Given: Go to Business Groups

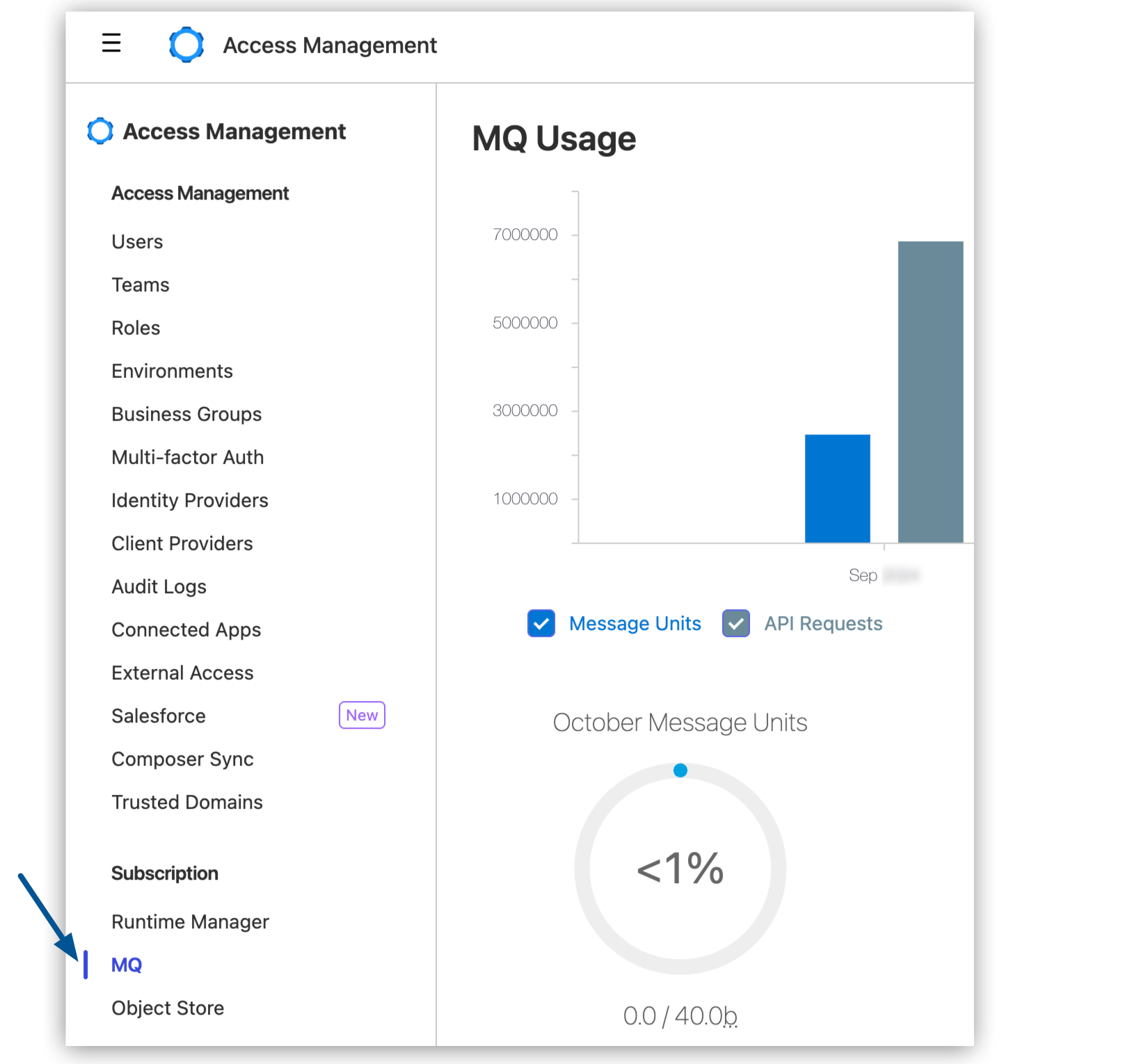Looking at the screenshot, I should point(186,414).
